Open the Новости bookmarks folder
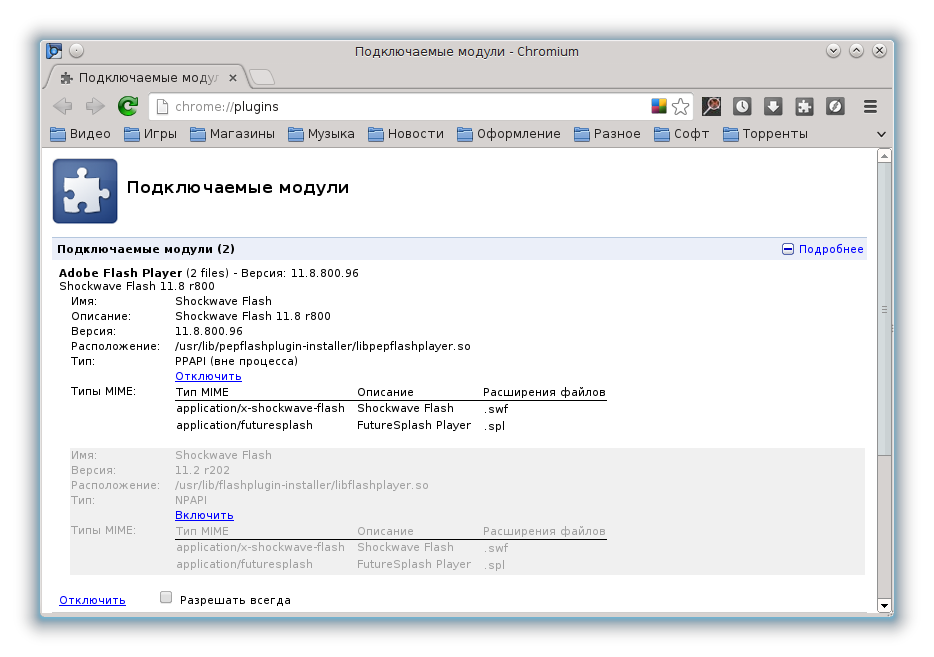Image resolution: width=934 pixels, height=657 pixels. (x=406, y=134)
